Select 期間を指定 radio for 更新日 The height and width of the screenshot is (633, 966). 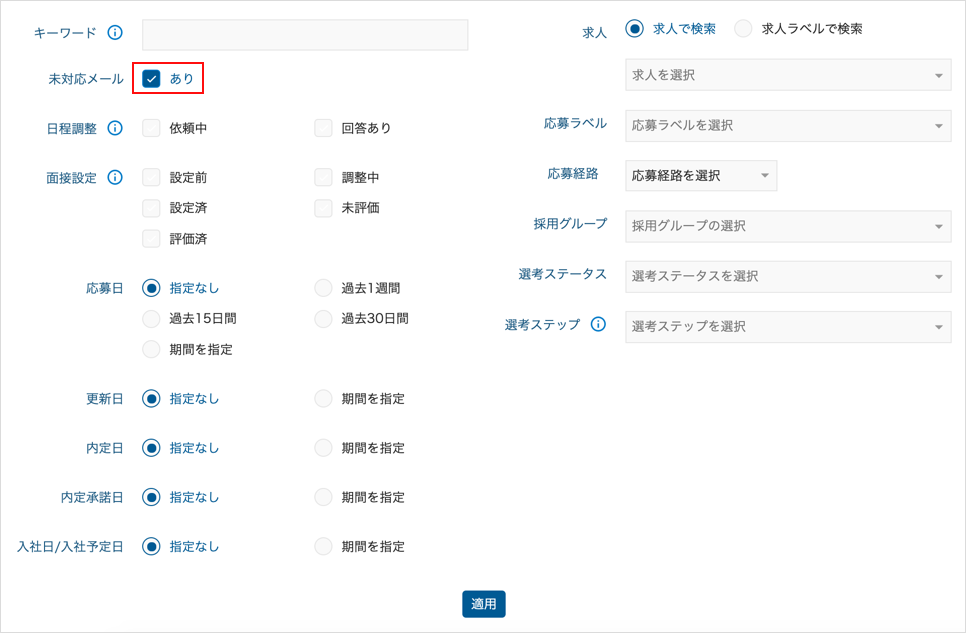click(323, 399)
